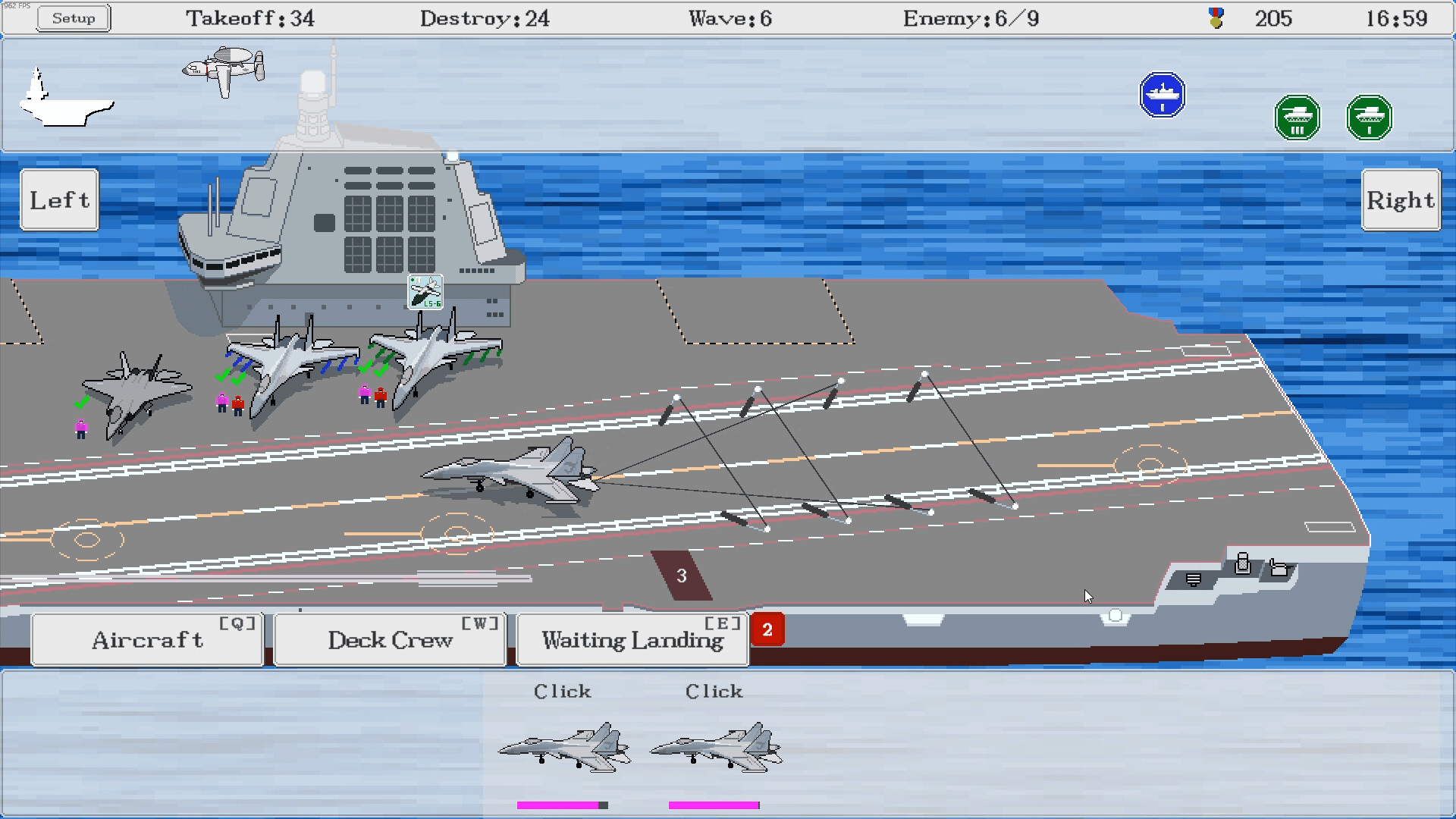Open the Aircraft tab

(x=147, y=640)
